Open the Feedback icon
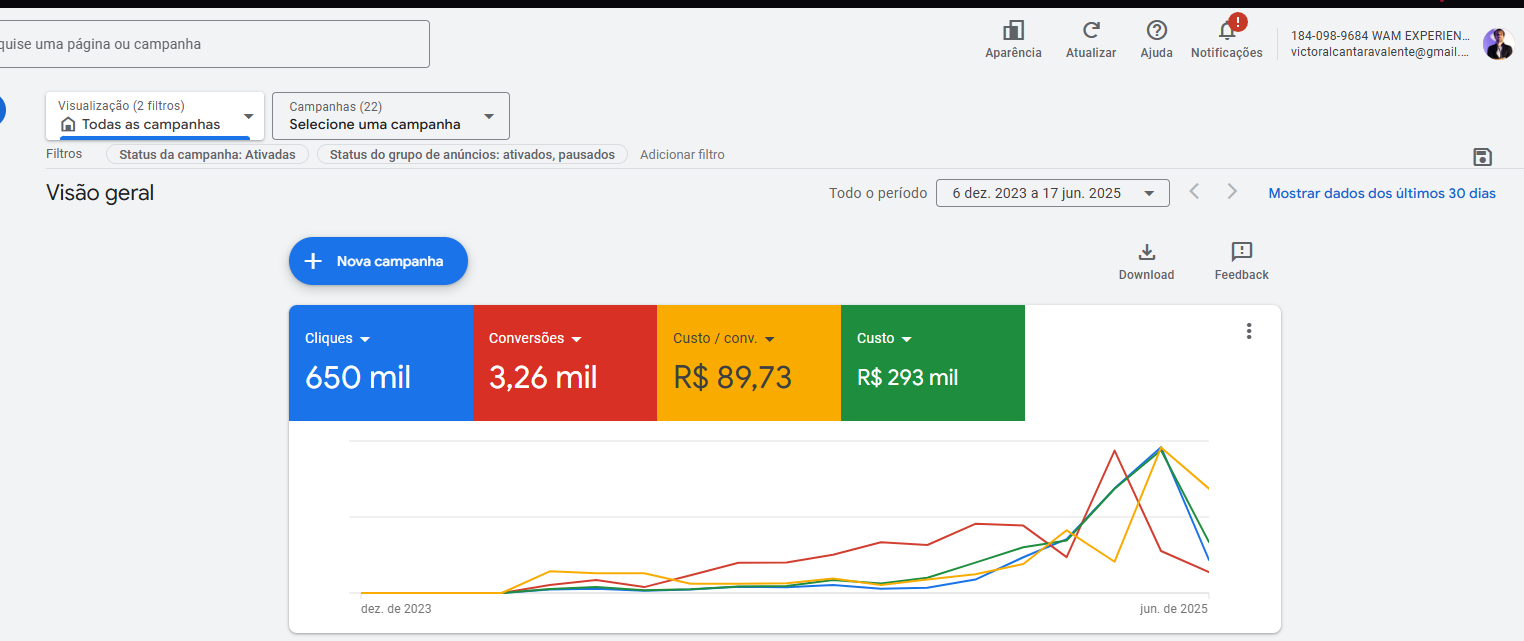The width and height of the screenshot is (1524, 641). (x=1241, y=252)
